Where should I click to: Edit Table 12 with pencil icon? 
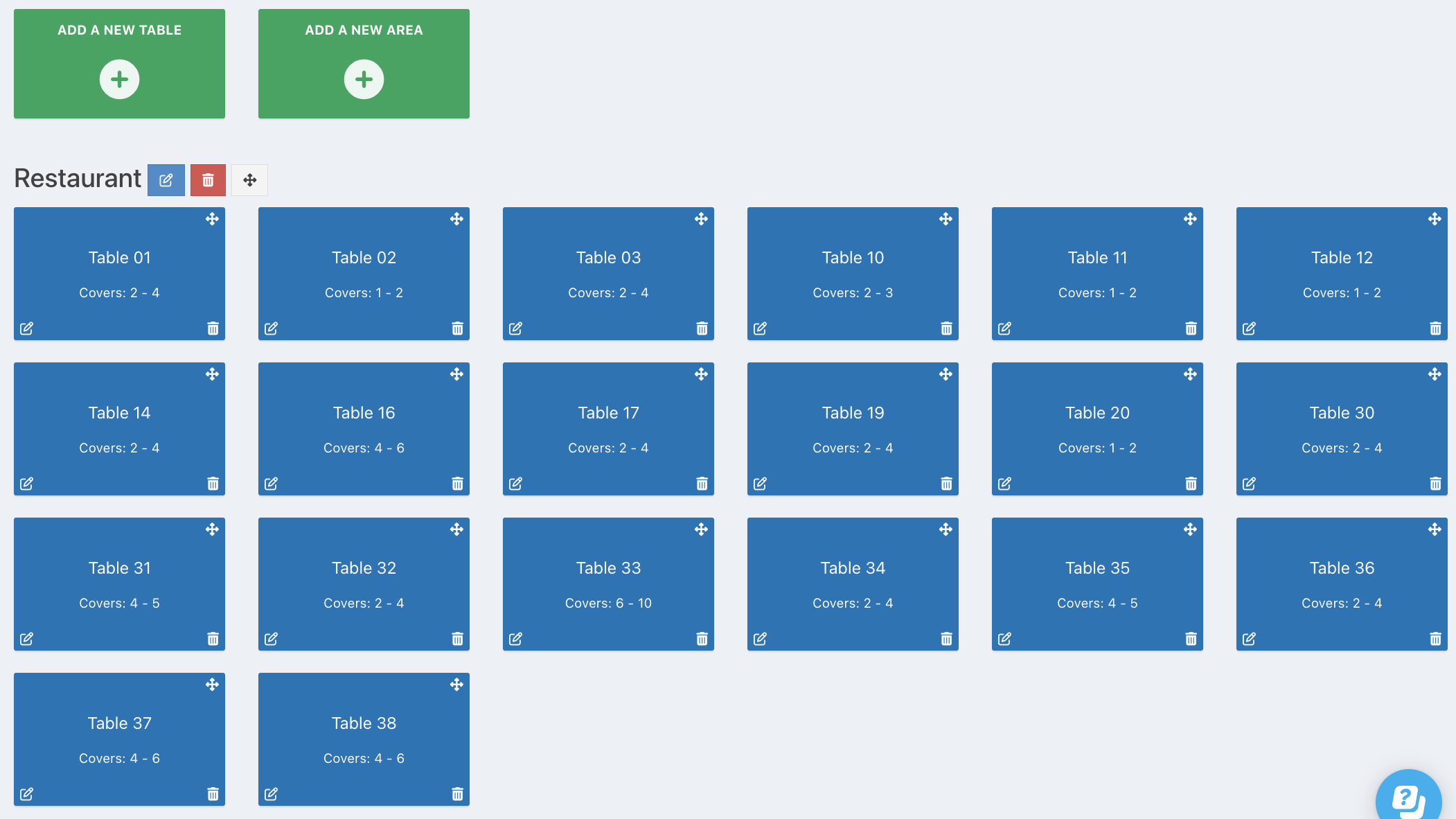point(1250,328)
